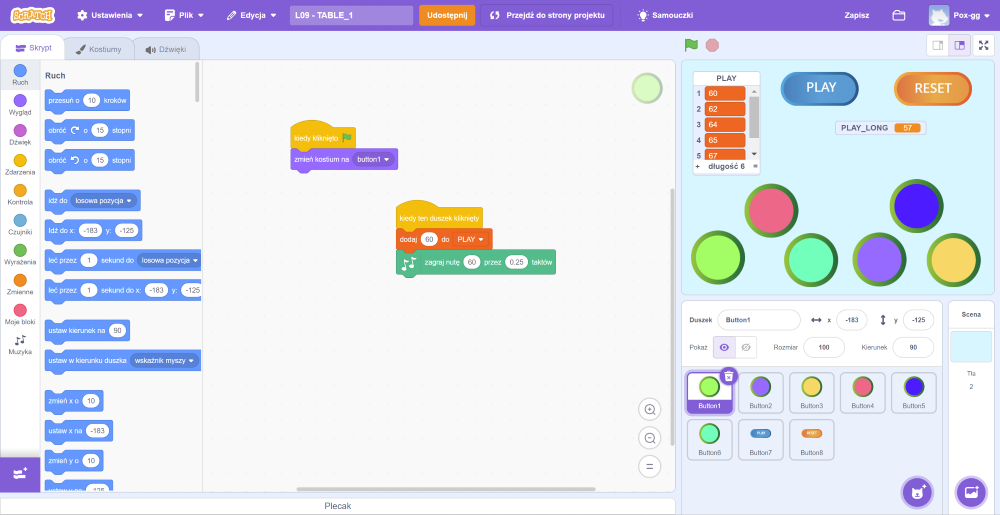This screenshot has width=1000, height=515.
Task: Select Button7 PLAY sprite thumbnail
Action: click(x=760, y=439)
